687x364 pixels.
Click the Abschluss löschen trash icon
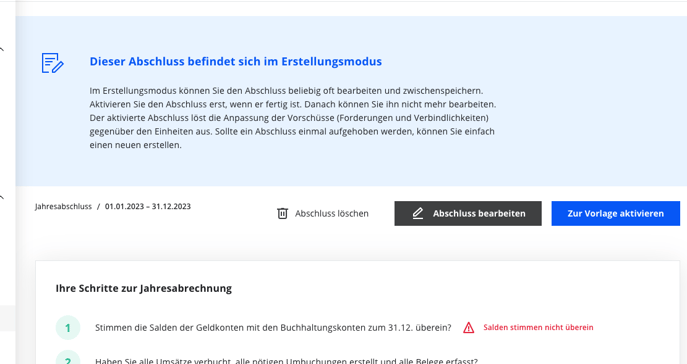point(283,213)
